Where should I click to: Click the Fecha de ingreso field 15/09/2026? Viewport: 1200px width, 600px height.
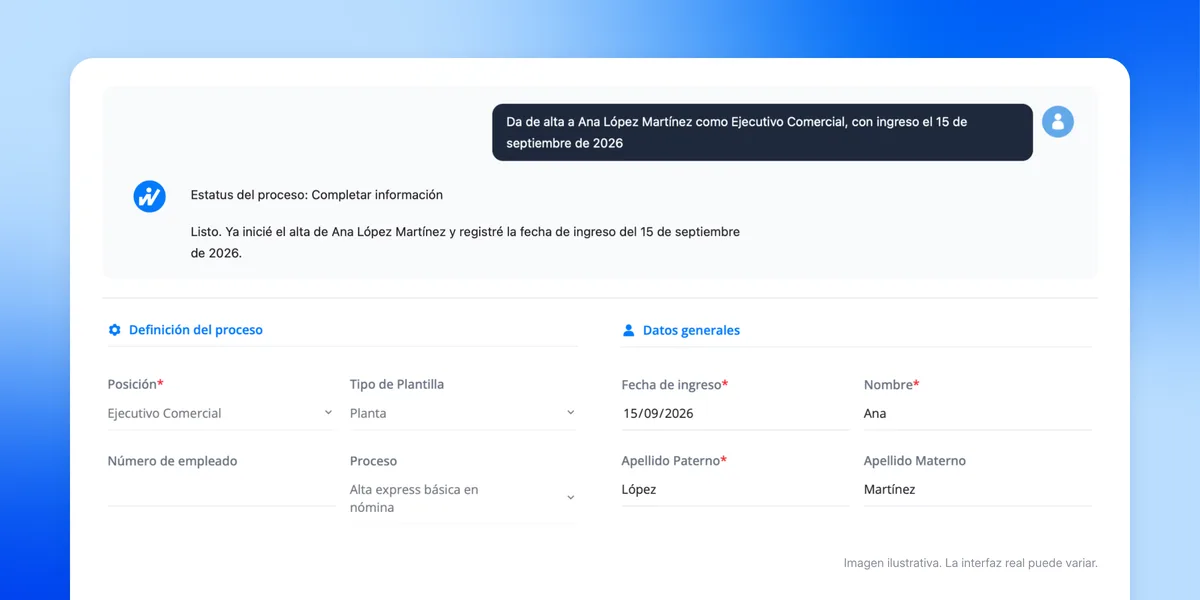coord(735,413)
